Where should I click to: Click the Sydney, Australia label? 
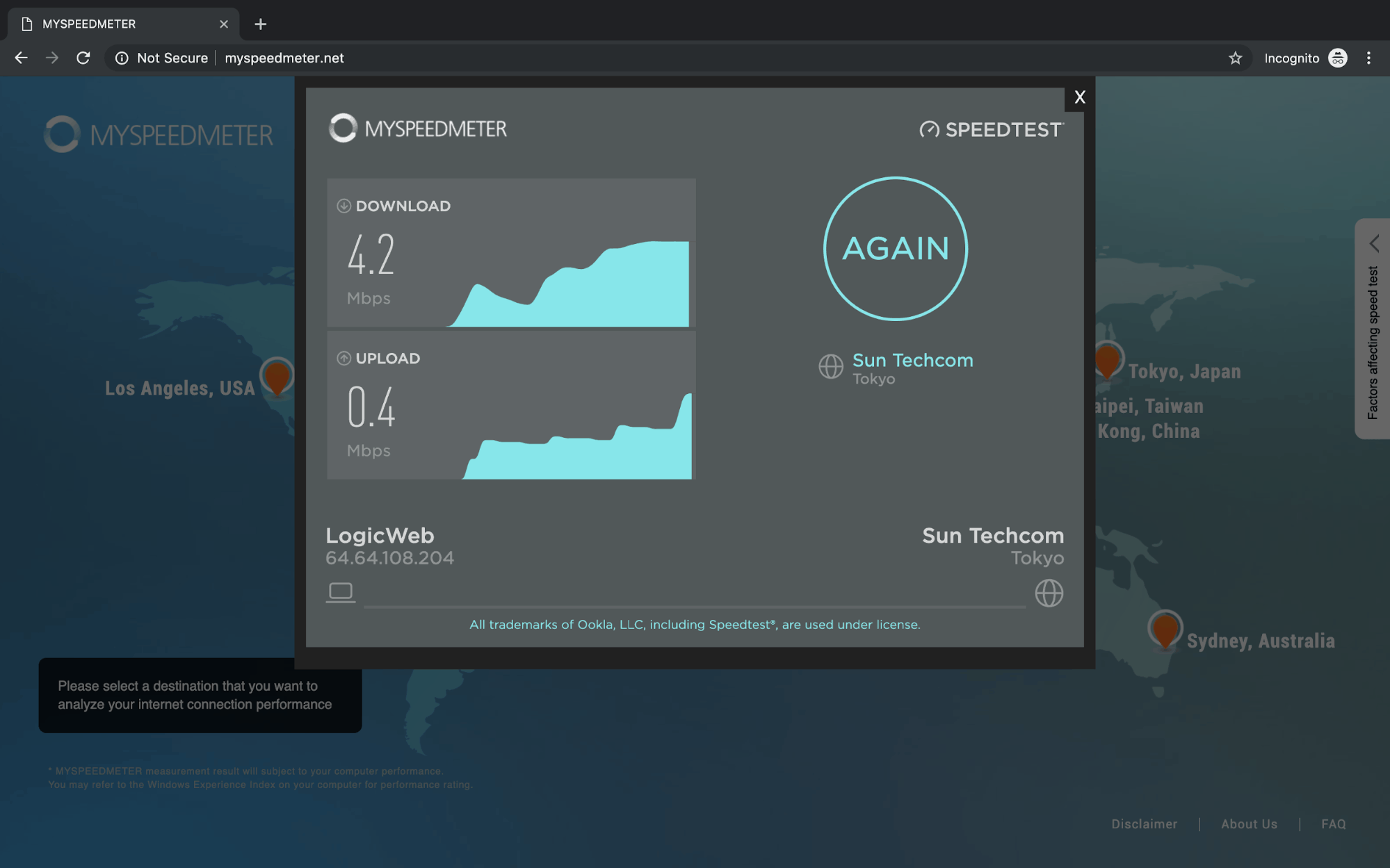[1260, 641]
